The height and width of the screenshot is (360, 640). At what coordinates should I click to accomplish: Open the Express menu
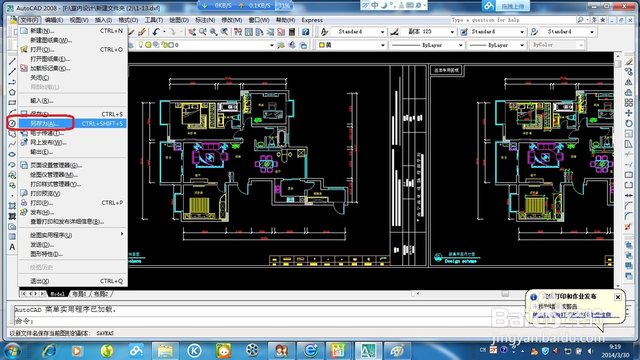point(312,20)
